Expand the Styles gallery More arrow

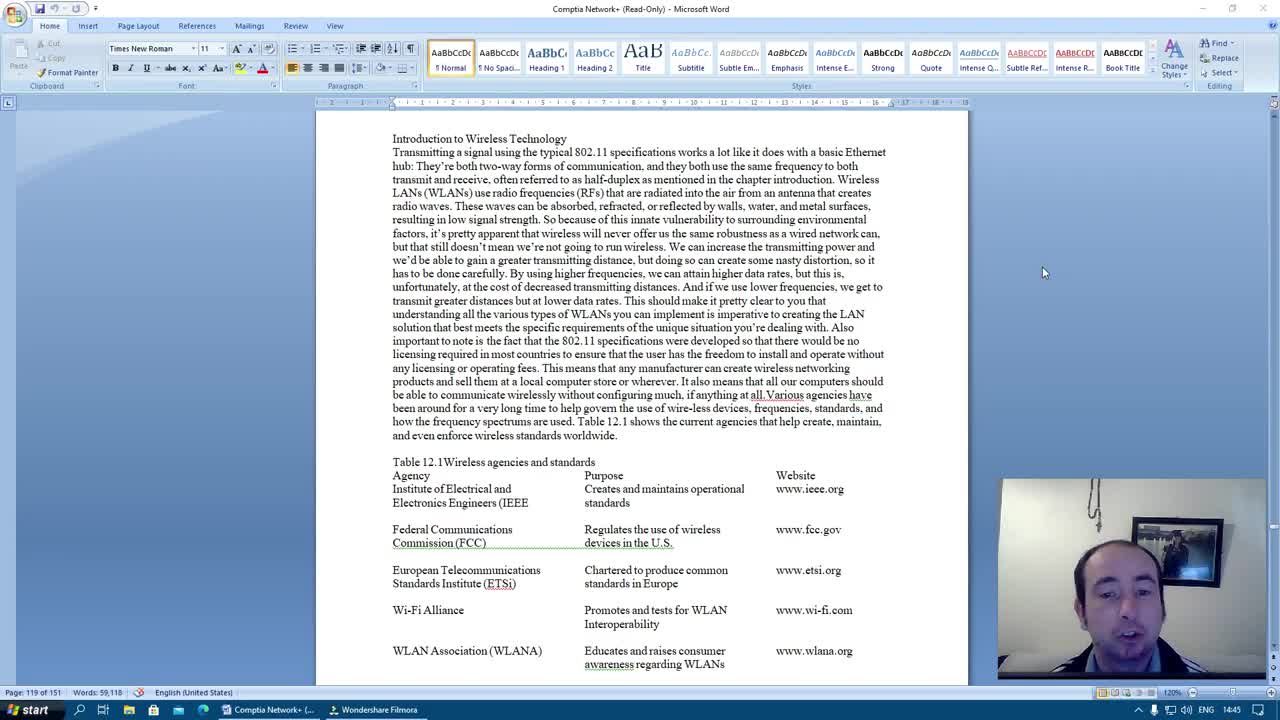1152,72
